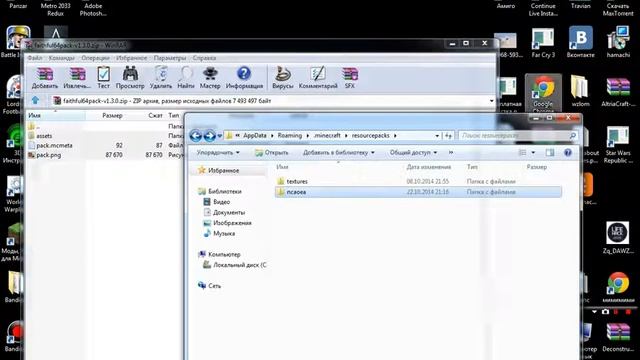Open the Общий доступ dropdown
Image resolution: width=640 pixels, height=360 pixels.
[x=413, y=153]
